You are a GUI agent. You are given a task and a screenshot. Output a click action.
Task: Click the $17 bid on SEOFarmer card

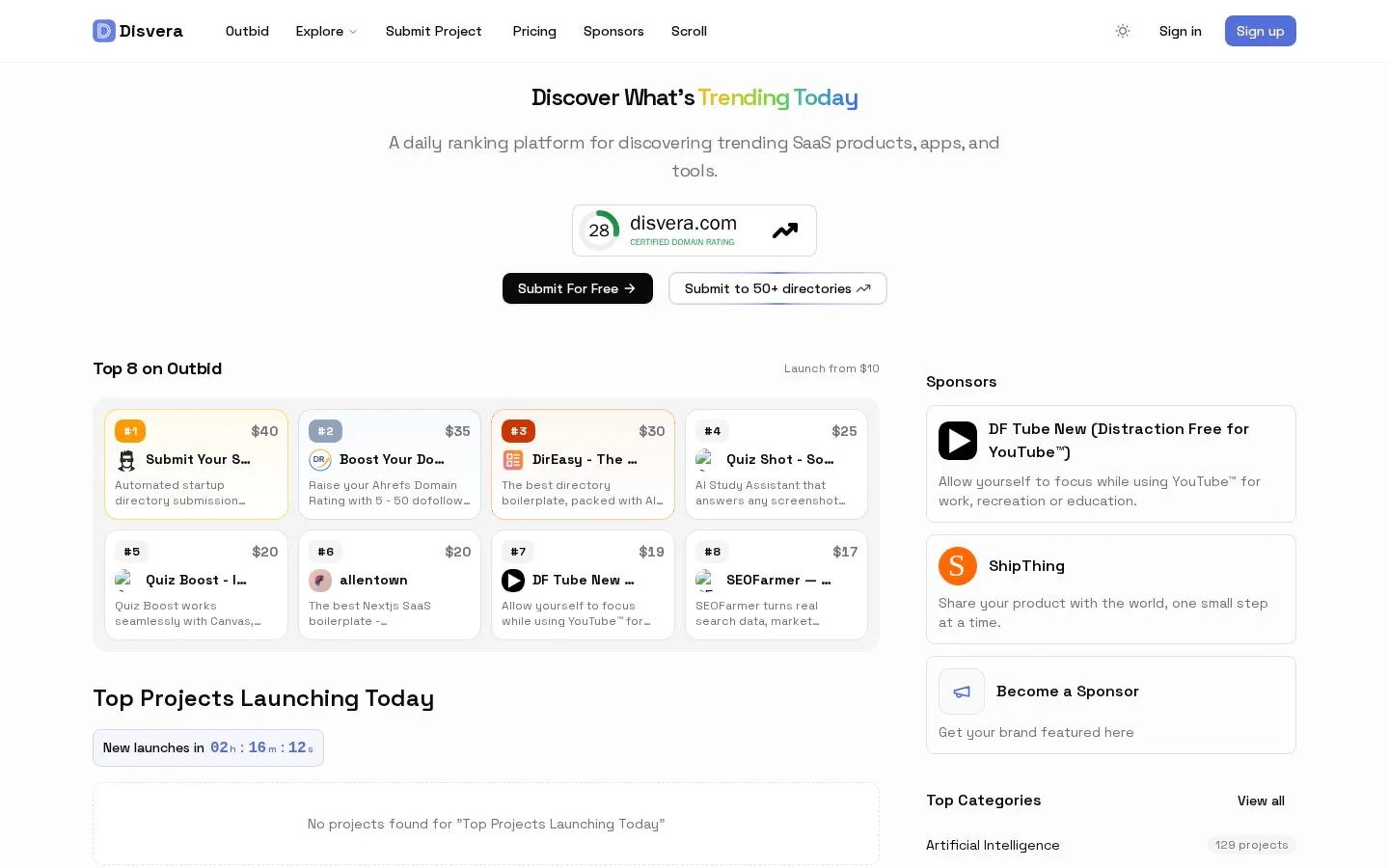(x=845, y=552)
